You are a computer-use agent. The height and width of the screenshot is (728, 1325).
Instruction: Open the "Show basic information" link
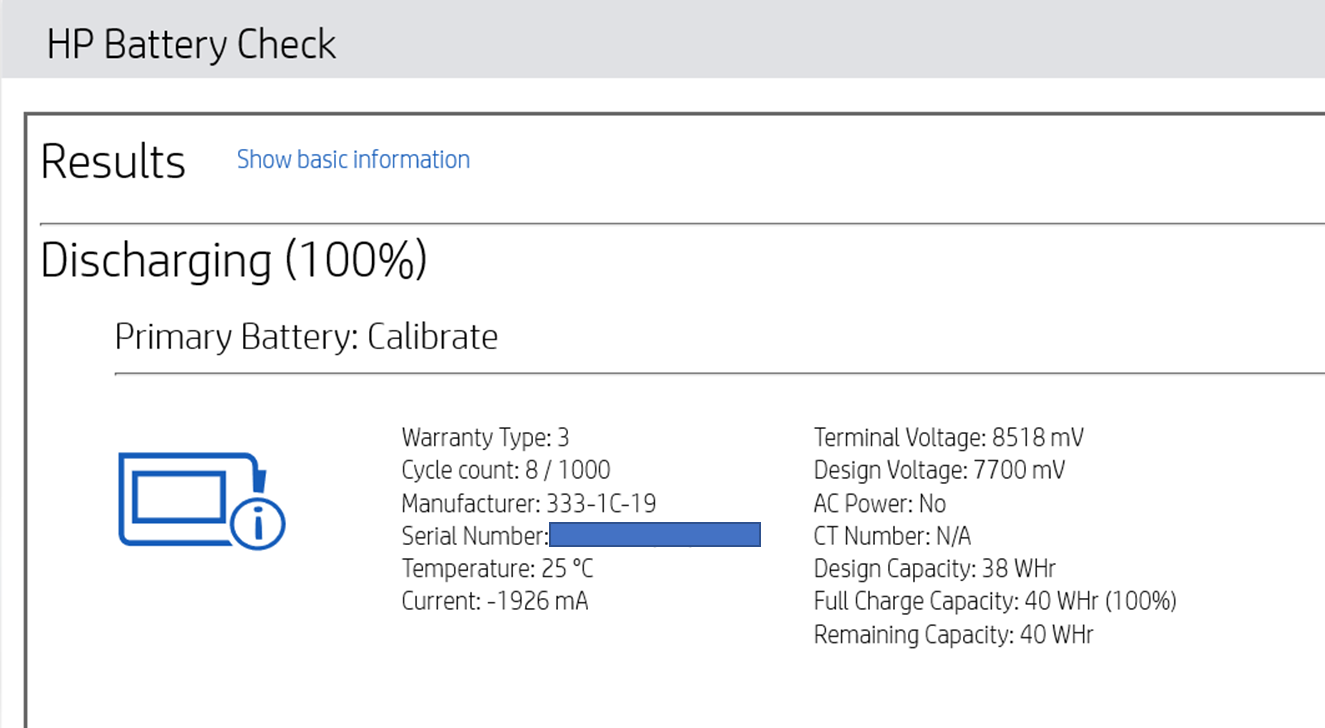[x=353, y=159]
